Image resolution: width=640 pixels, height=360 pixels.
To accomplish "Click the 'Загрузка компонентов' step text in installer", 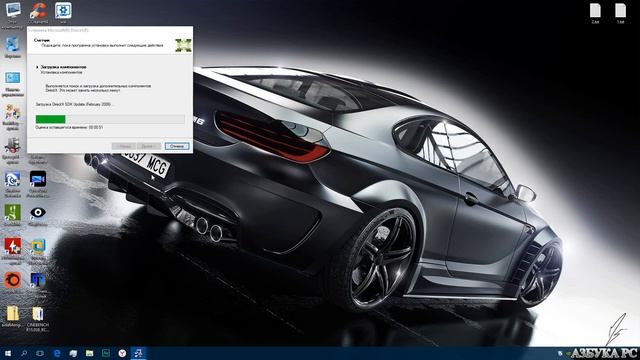I will point(63,67).
